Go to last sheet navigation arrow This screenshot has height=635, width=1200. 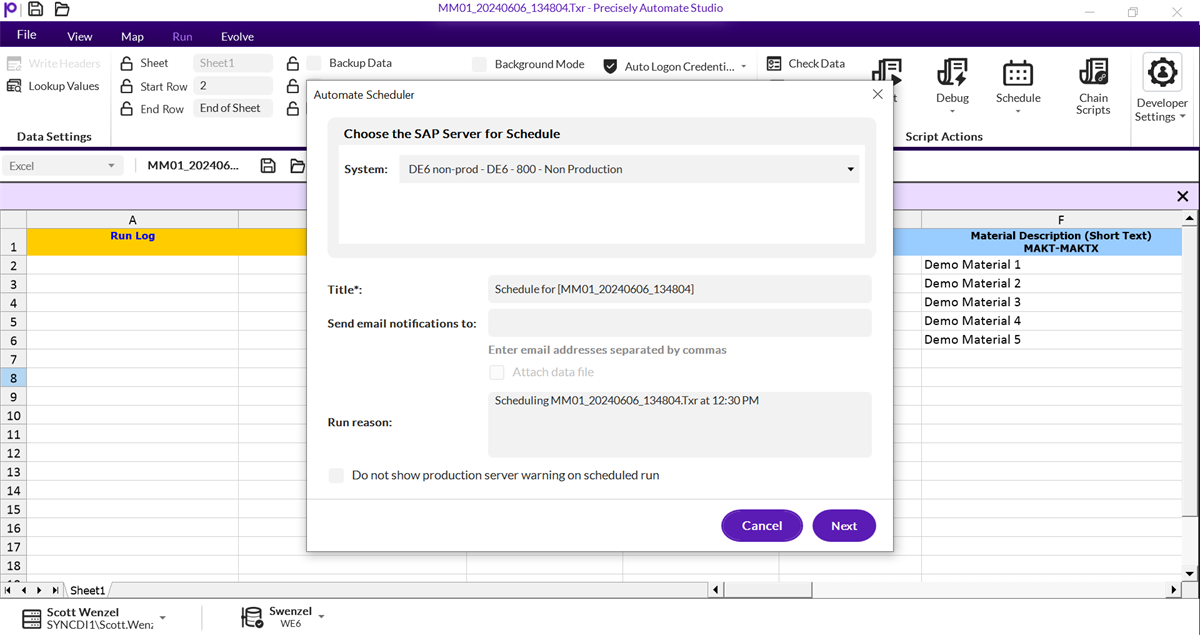(54, 591)
